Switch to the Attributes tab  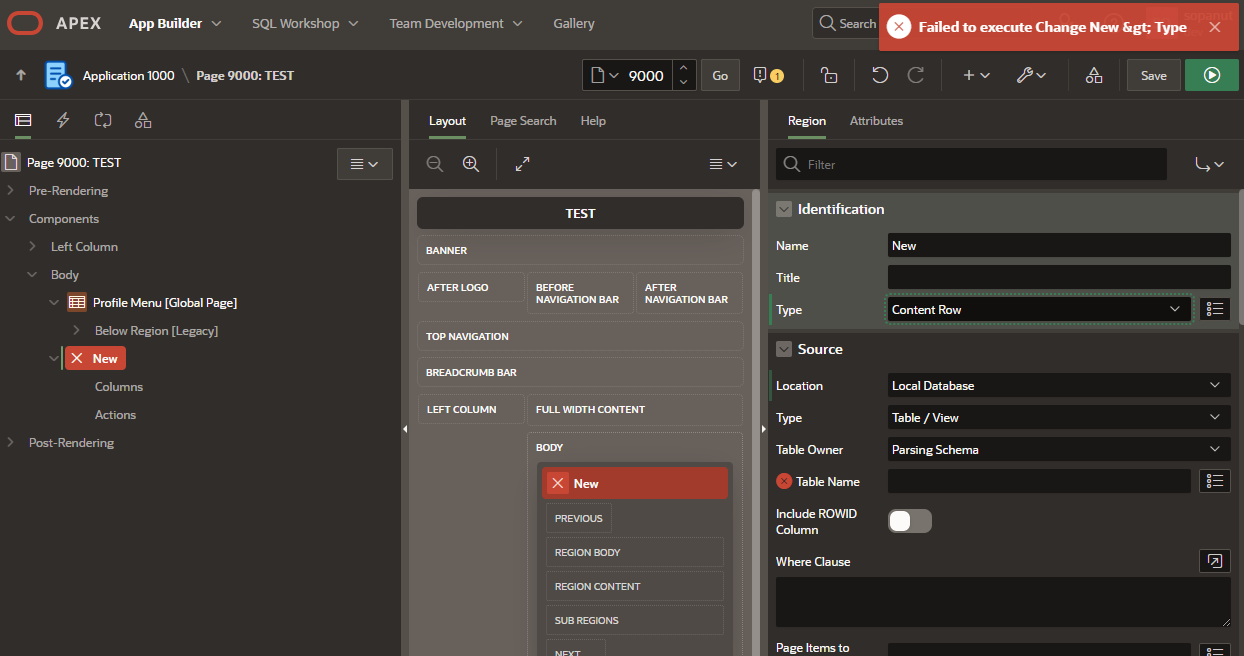[876, 121]
